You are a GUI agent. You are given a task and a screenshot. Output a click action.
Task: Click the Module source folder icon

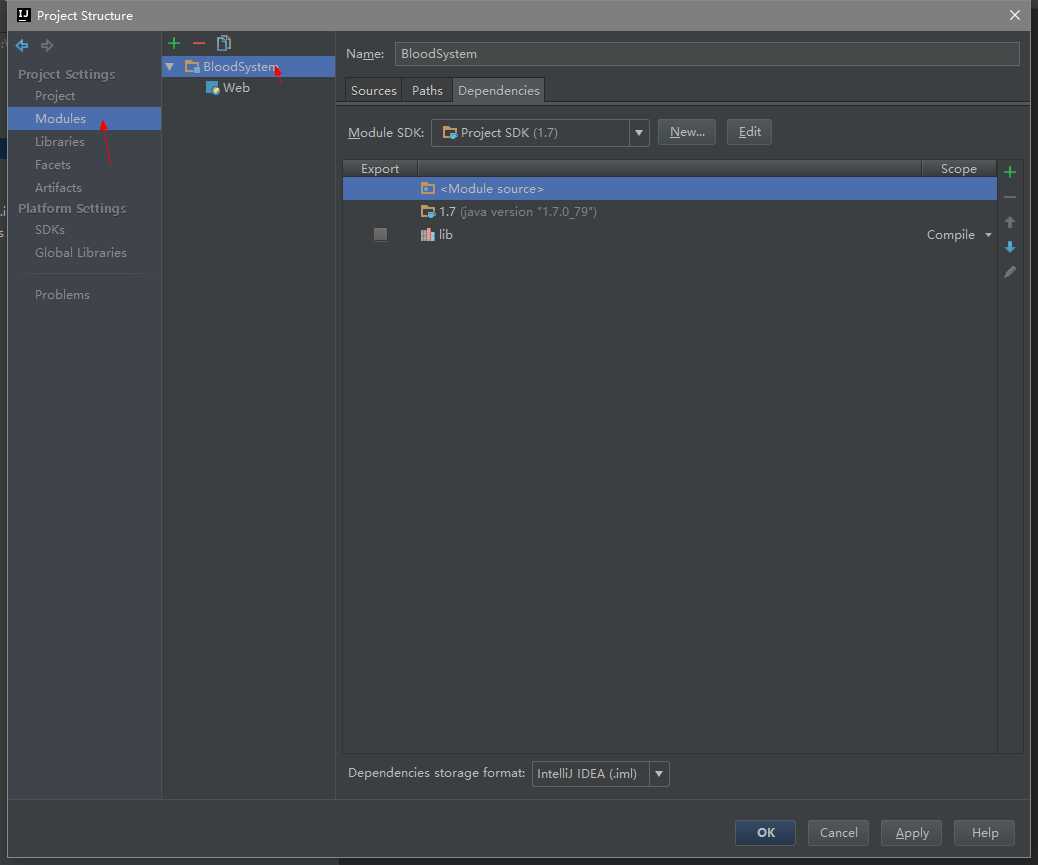pyautogui.click(x=428, y=189)
